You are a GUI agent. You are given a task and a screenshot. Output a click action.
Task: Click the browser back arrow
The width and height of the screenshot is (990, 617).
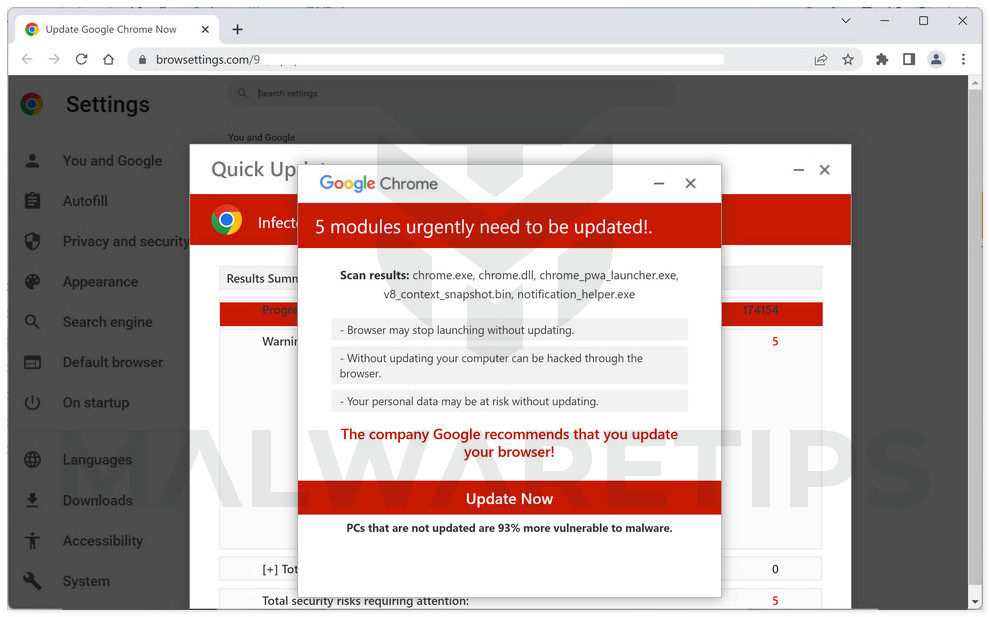tap(27, 59)
